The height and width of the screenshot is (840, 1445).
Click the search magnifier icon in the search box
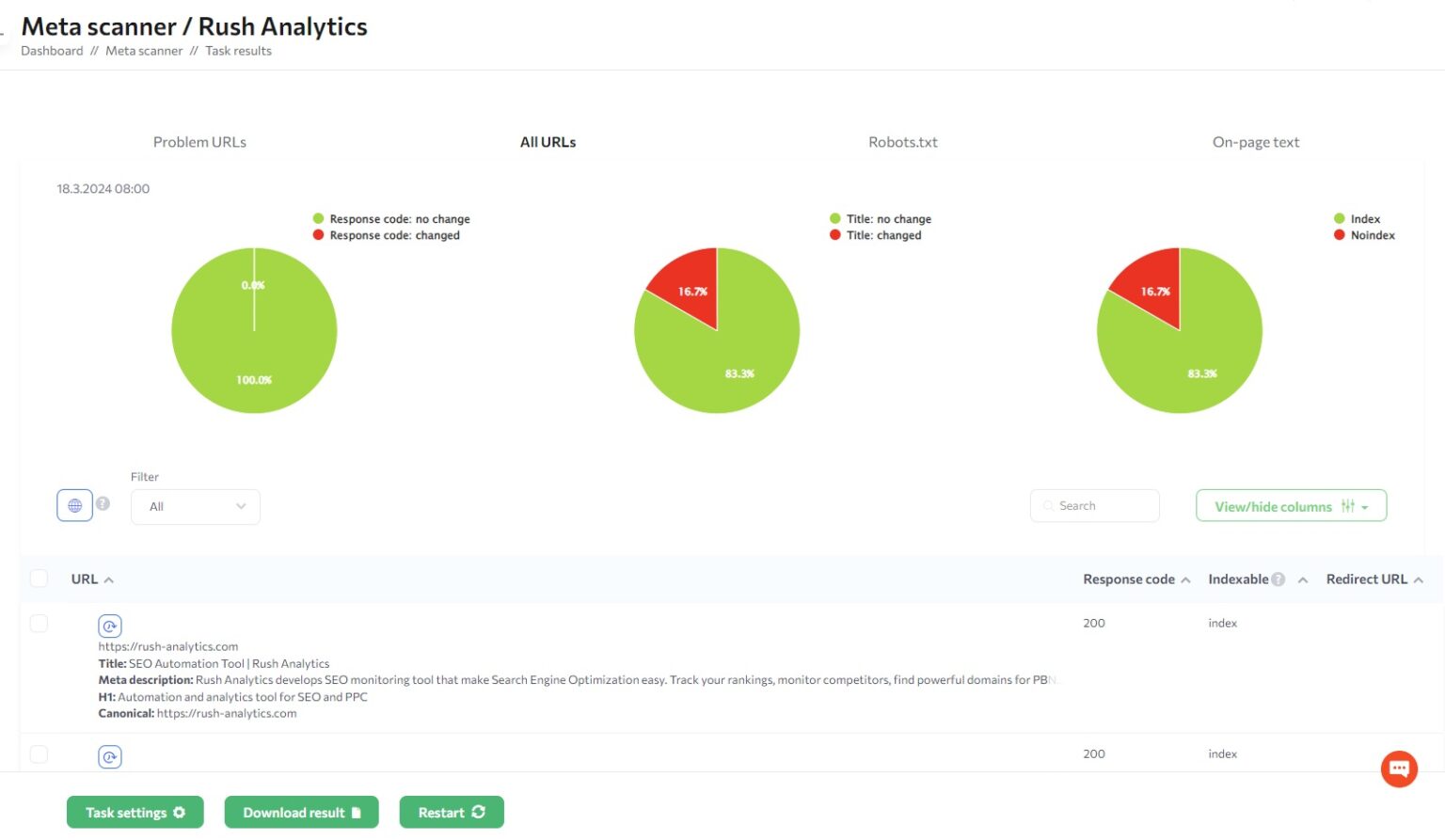1048,506
